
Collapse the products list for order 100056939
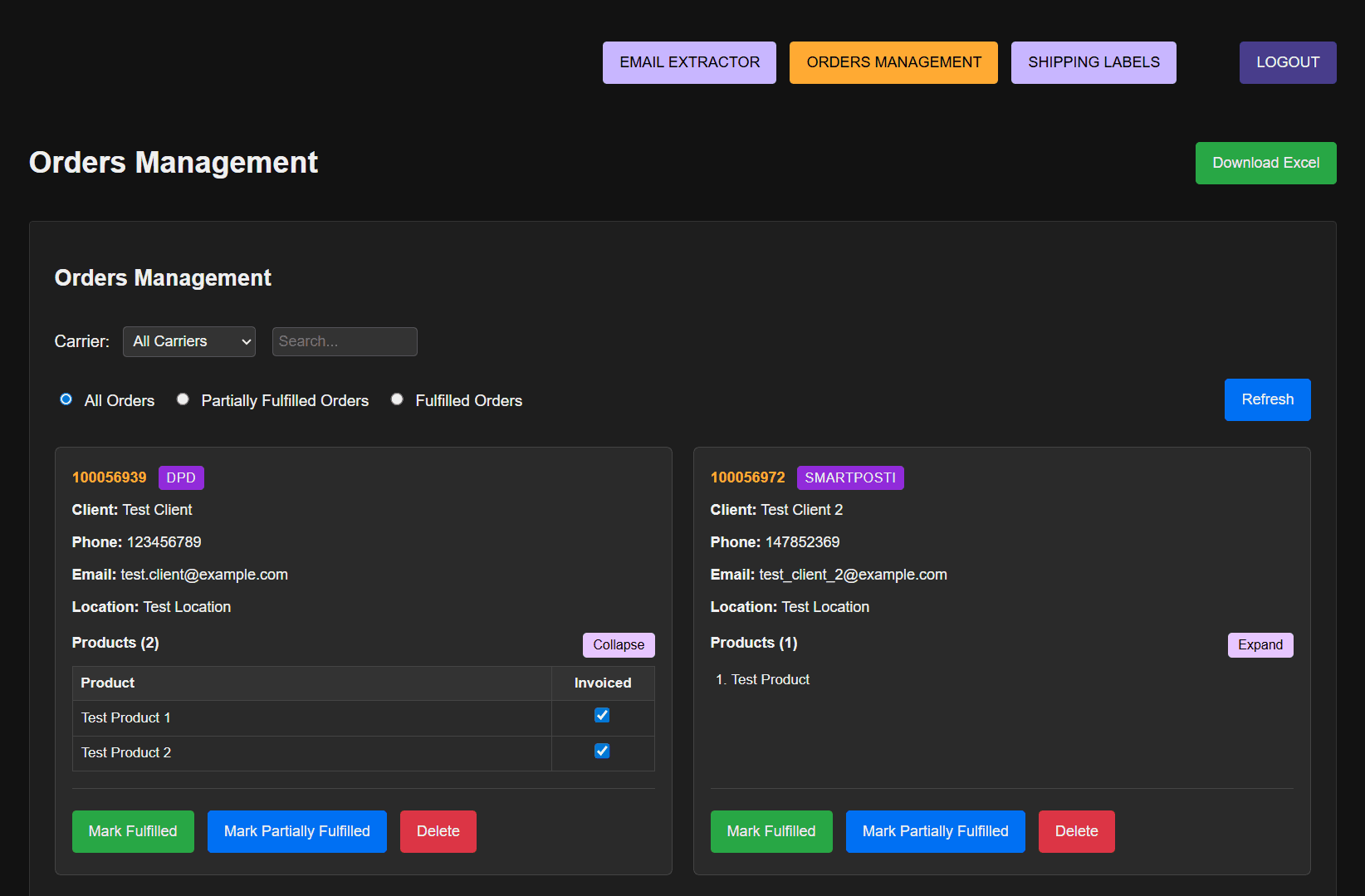click(x=618, y=644)
